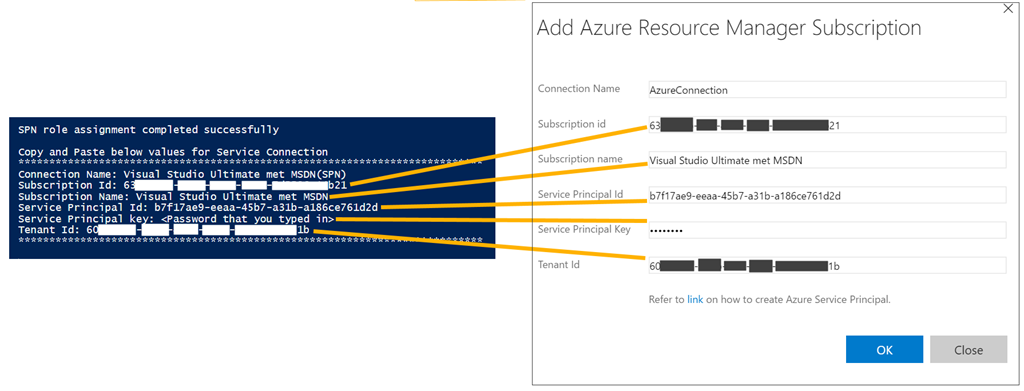This screenshot has height=391, width=1024.
Task: Click the console 'Connection Name: Visual Studio Ultimate' line
Action: (182, 174)
